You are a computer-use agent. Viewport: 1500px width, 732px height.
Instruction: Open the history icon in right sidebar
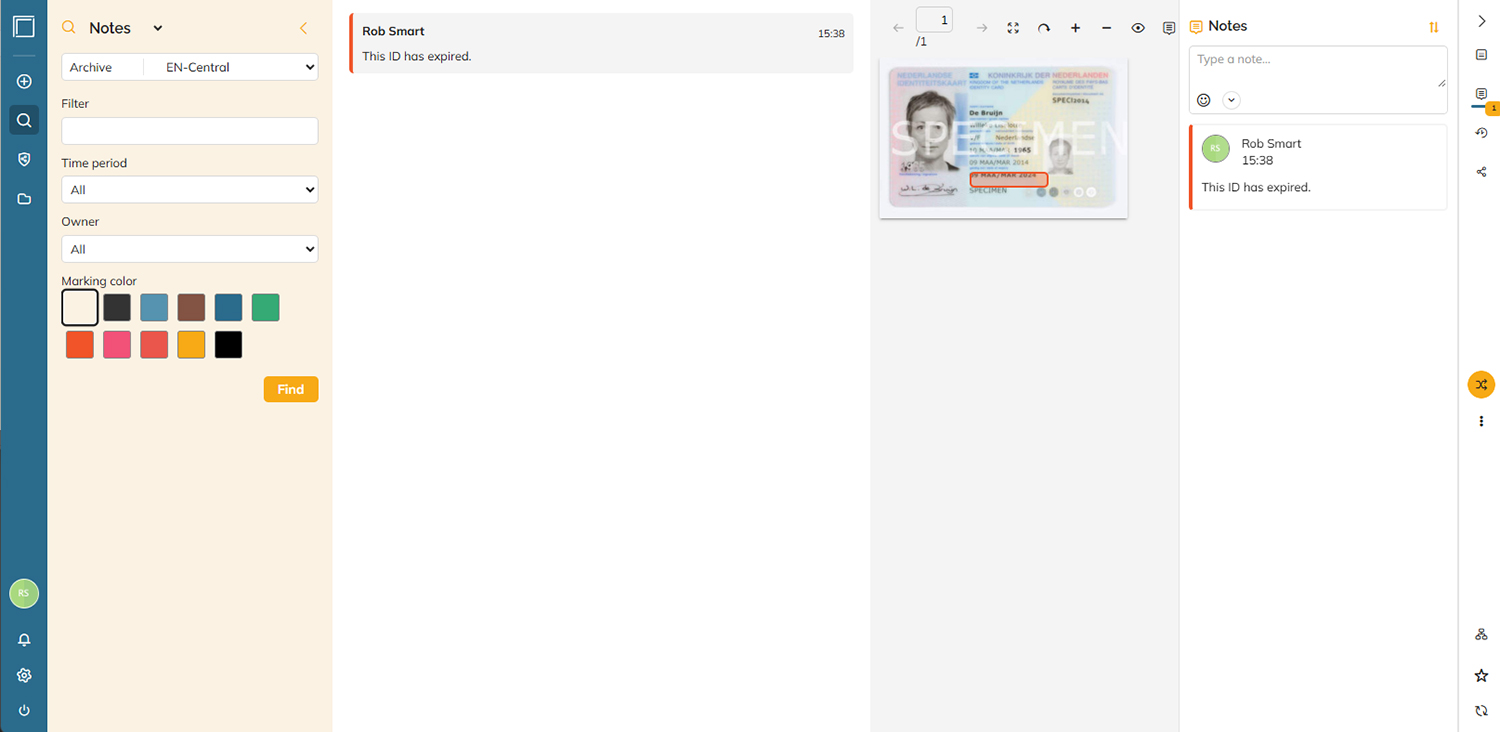pyautogui.click(x=1482, y=133)
